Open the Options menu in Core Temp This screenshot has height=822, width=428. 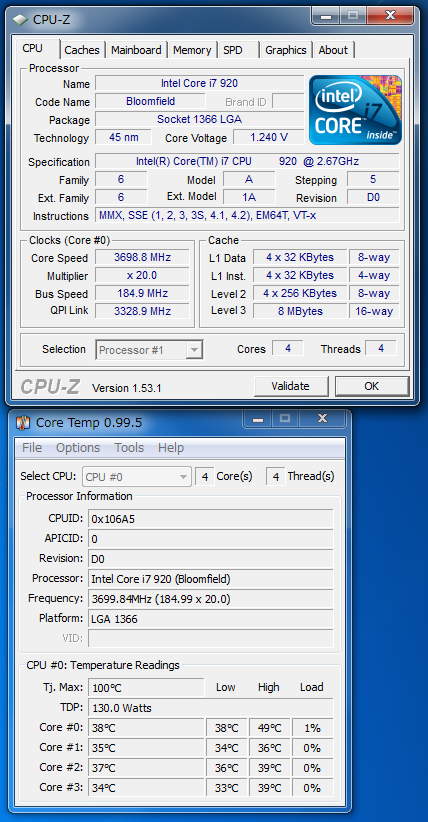78,448
